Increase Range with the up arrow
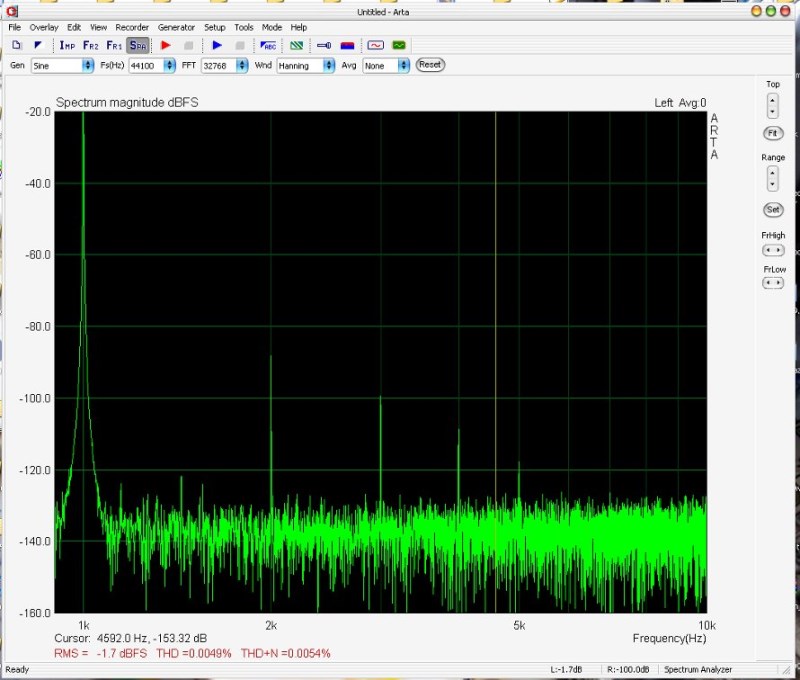800x680 pixels. coord(772,173)
